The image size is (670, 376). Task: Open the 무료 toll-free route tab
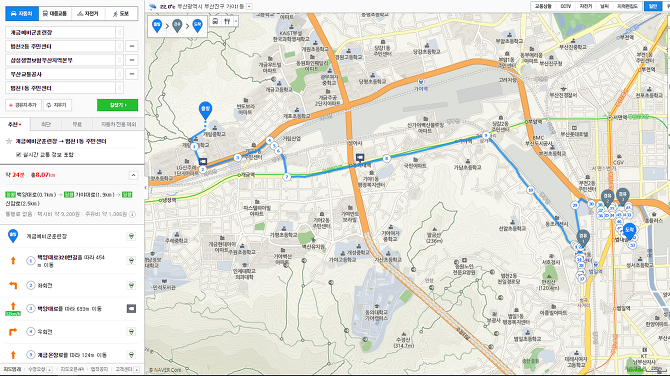tap(77, 124)
